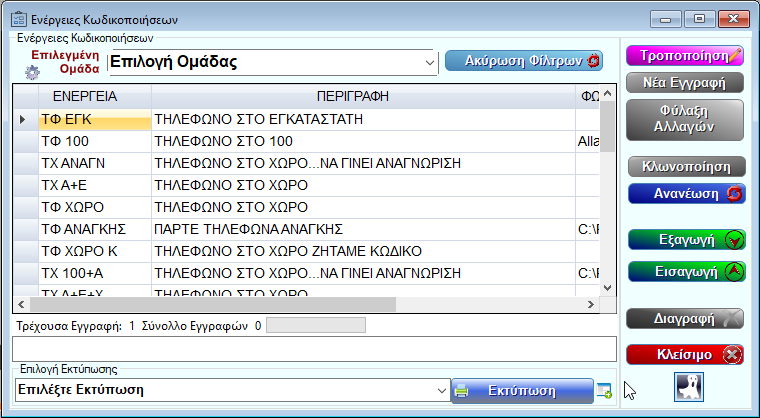The image size is (760, 418).
Task: Click the small add-report icon next to Εκτύπωση
Action: 604,391
